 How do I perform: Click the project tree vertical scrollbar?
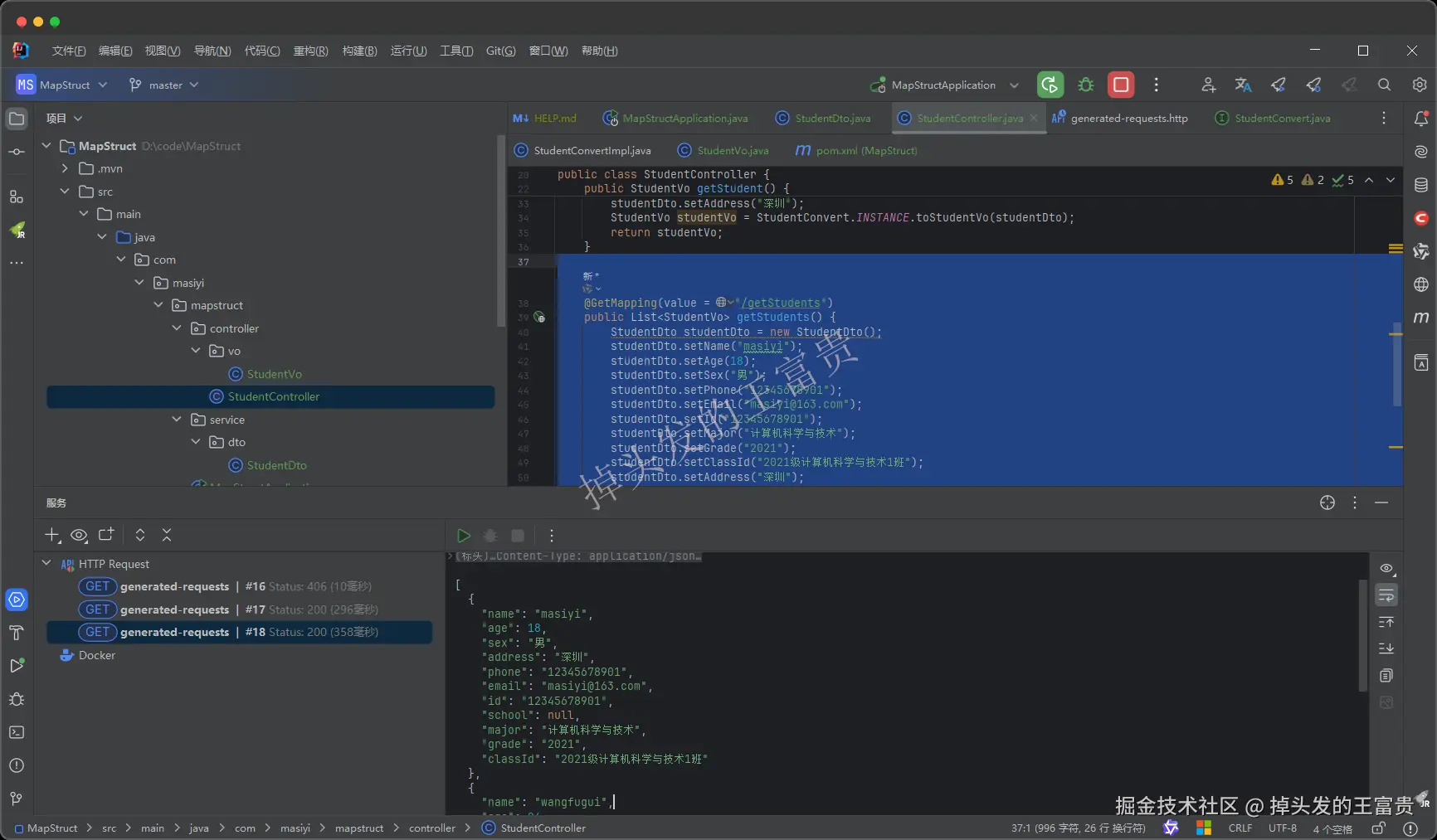pyautogui.click(x=500, y=232)
